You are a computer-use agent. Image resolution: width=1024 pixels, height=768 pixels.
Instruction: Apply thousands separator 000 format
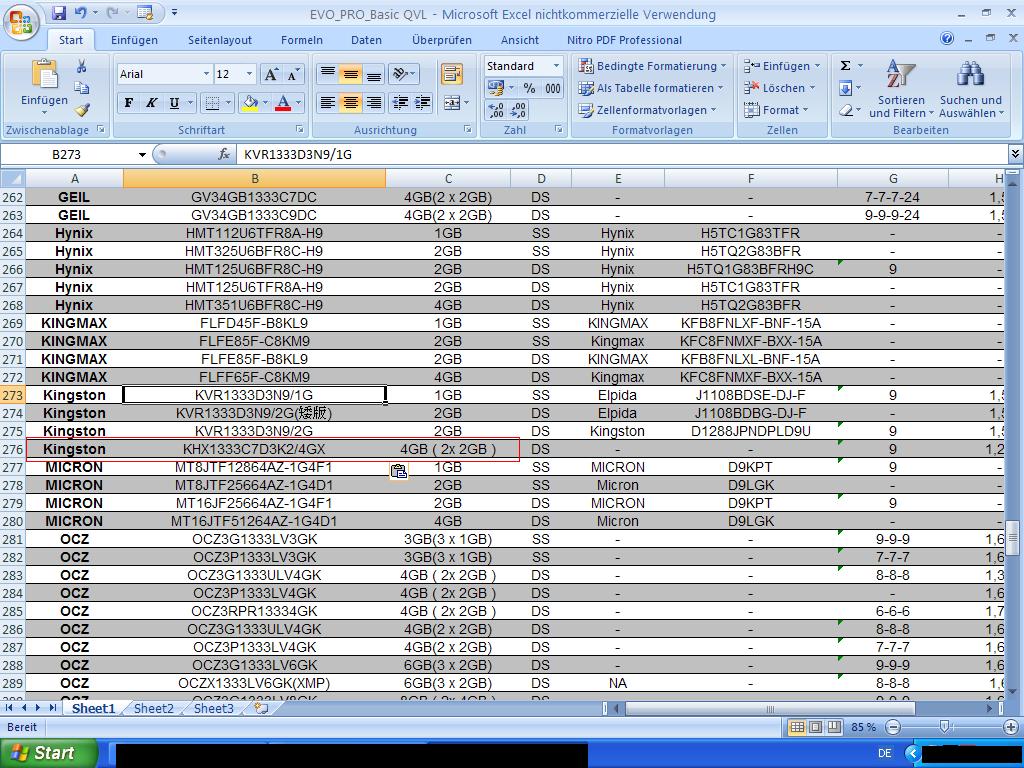[552, 88]
